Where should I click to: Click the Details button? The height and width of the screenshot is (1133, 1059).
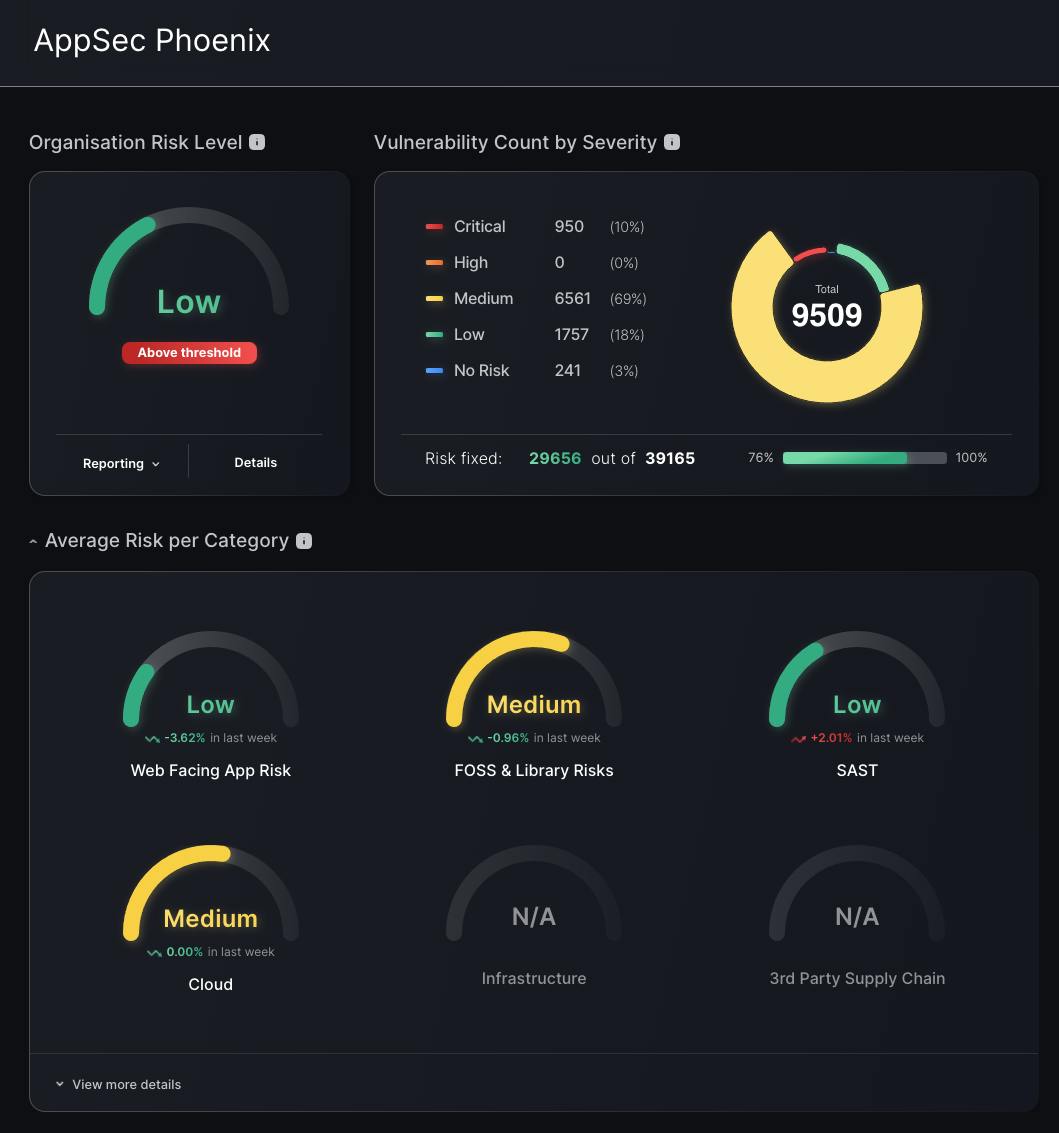(256, 462)
